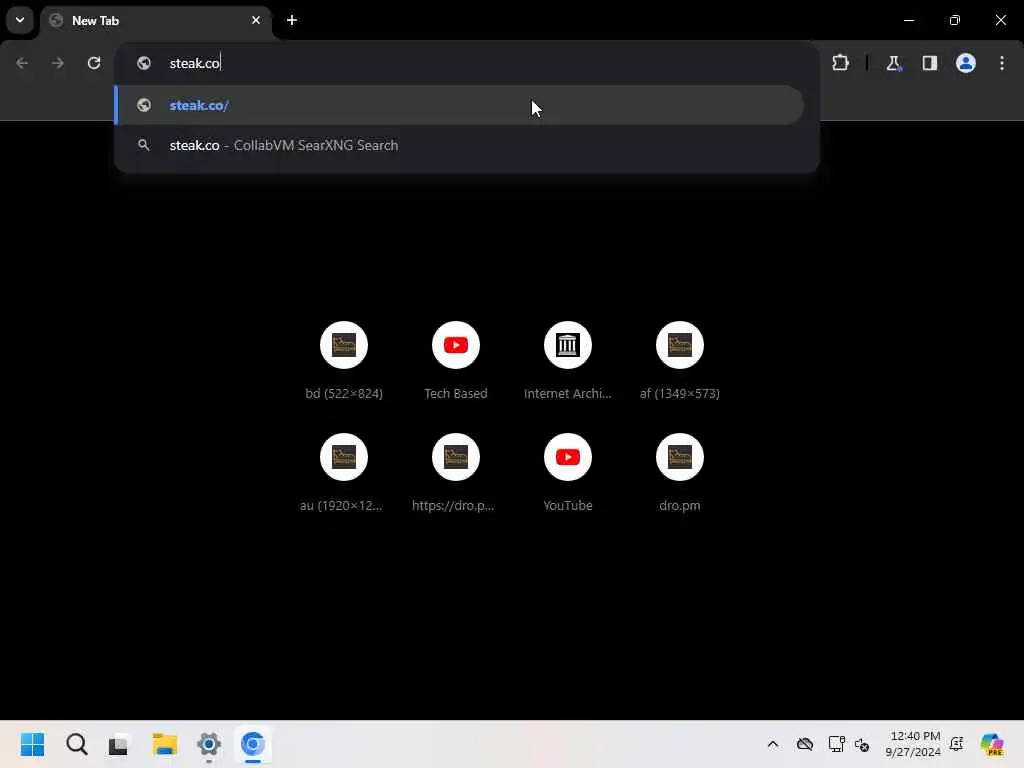Click the Chromium taskbar icon

(x=253, y=744)
